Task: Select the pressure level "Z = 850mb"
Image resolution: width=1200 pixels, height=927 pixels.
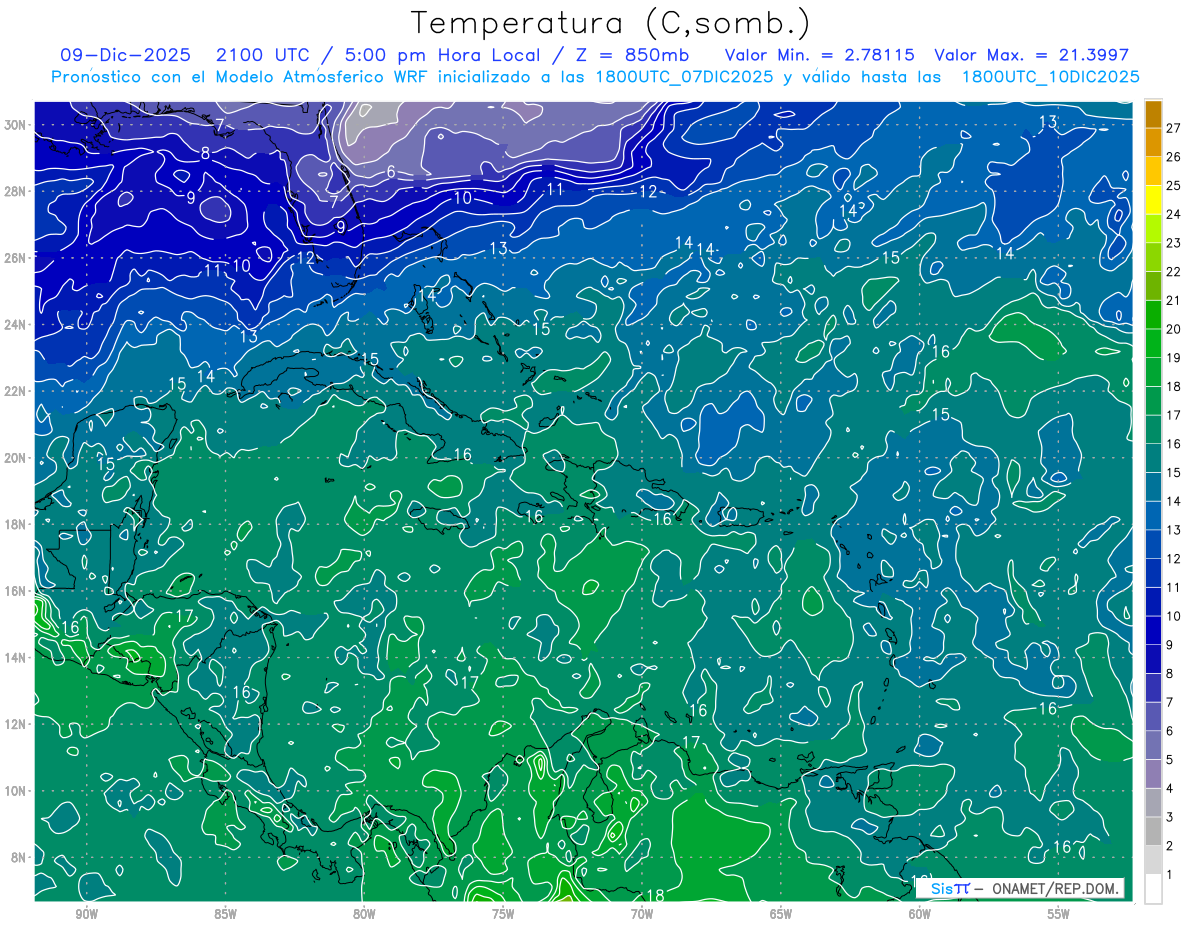Action: point(633,55)
